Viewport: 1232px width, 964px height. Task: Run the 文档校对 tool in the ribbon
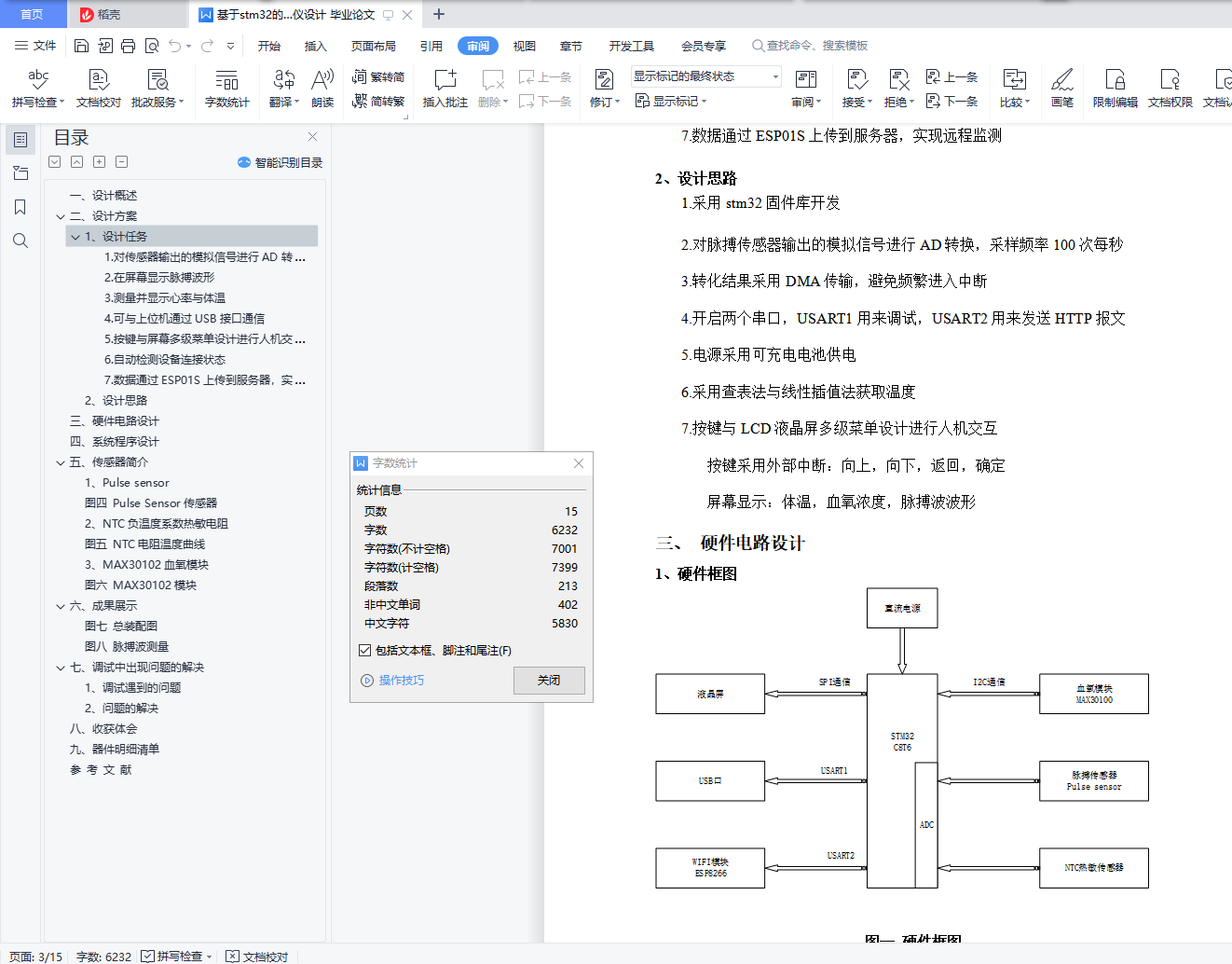[99, 89]
